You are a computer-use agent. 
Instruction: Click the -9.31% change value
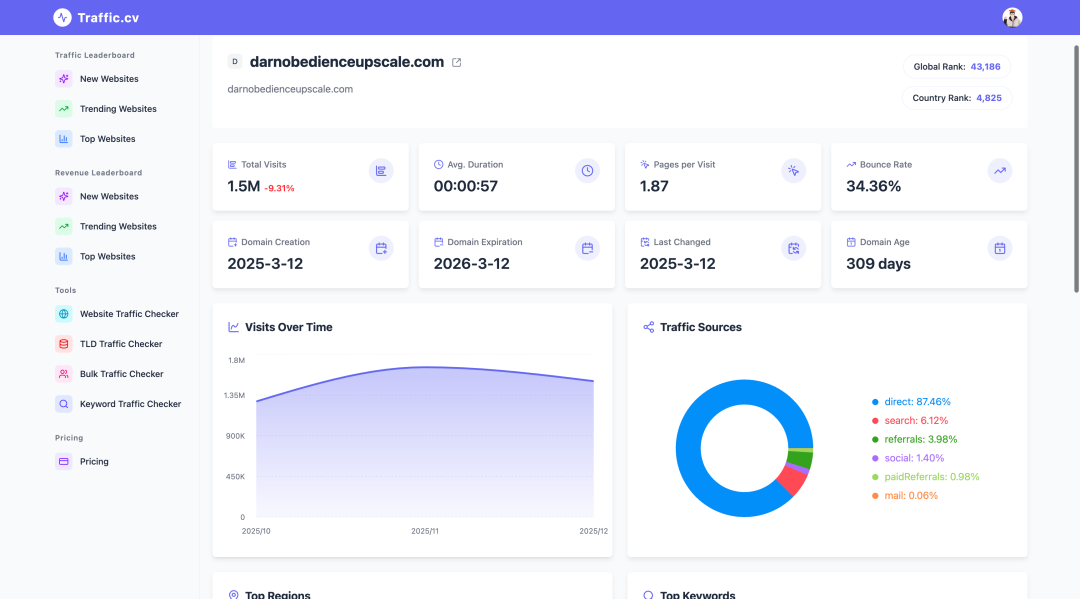[x=279, y=188]
